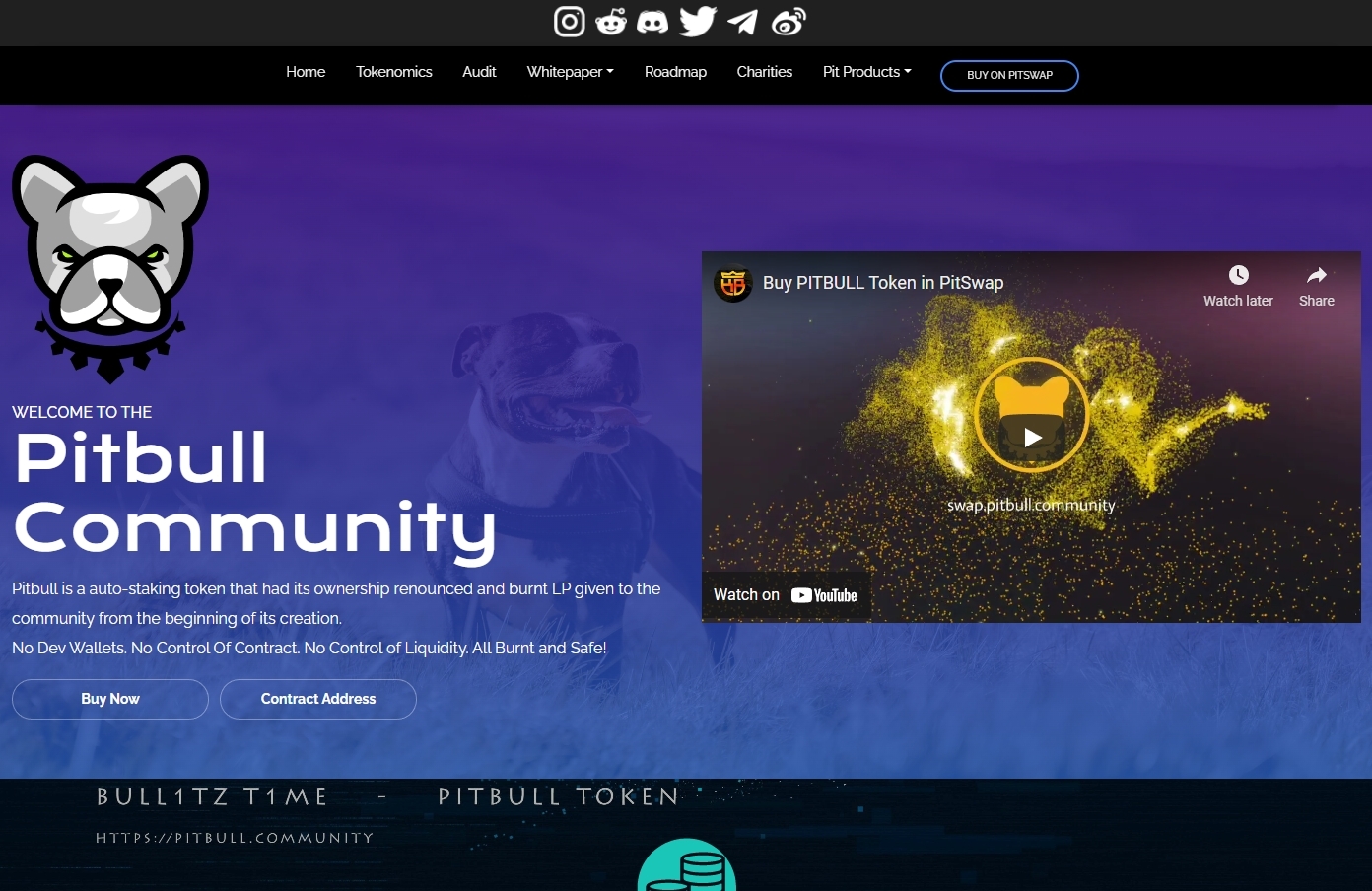Open the Weibo social icon
This screenshot has height=891, width=1372.
click(x=789, y=22)
